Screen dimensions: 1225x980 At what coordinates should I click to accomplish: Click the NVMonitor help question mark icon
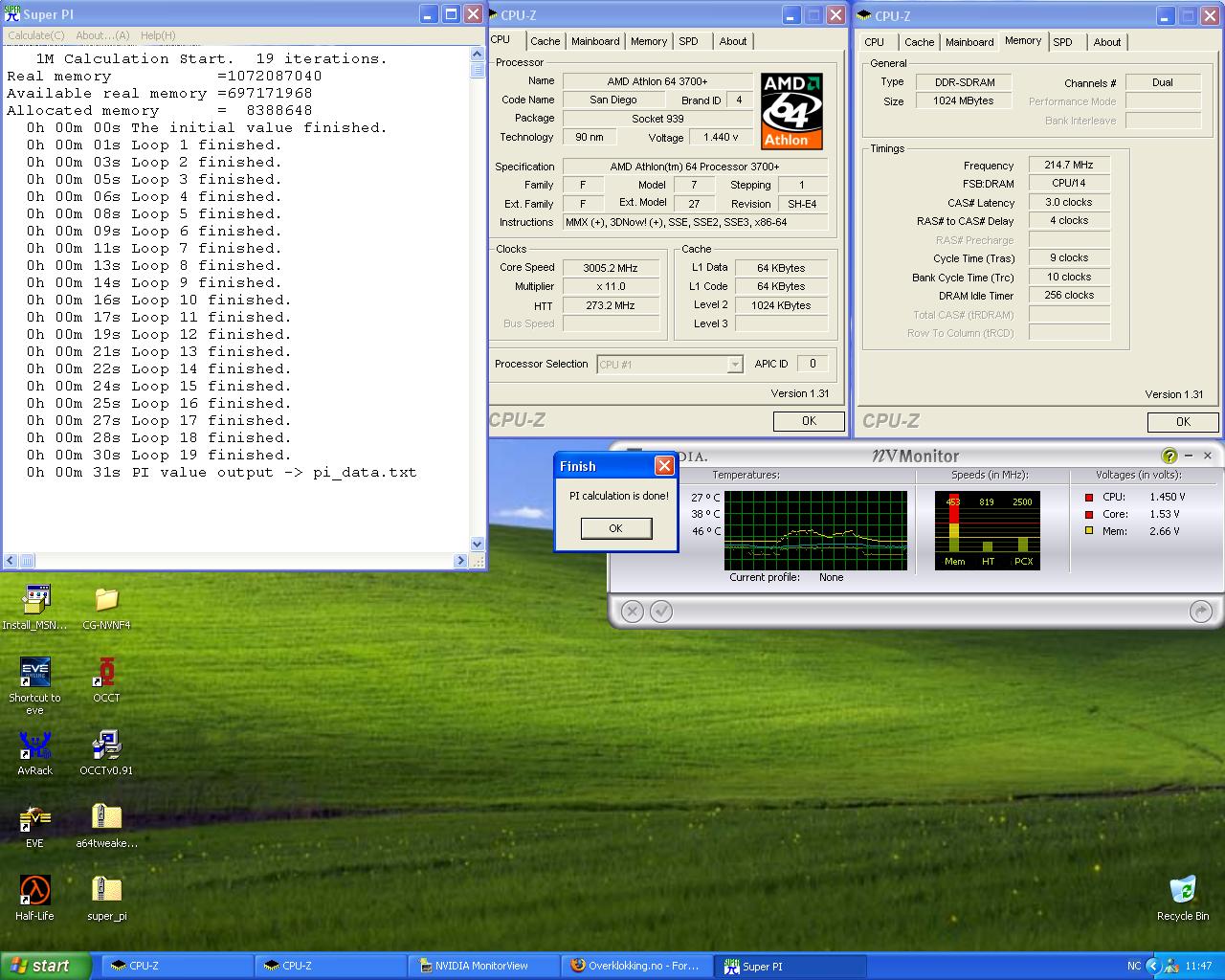[1169, 457]
